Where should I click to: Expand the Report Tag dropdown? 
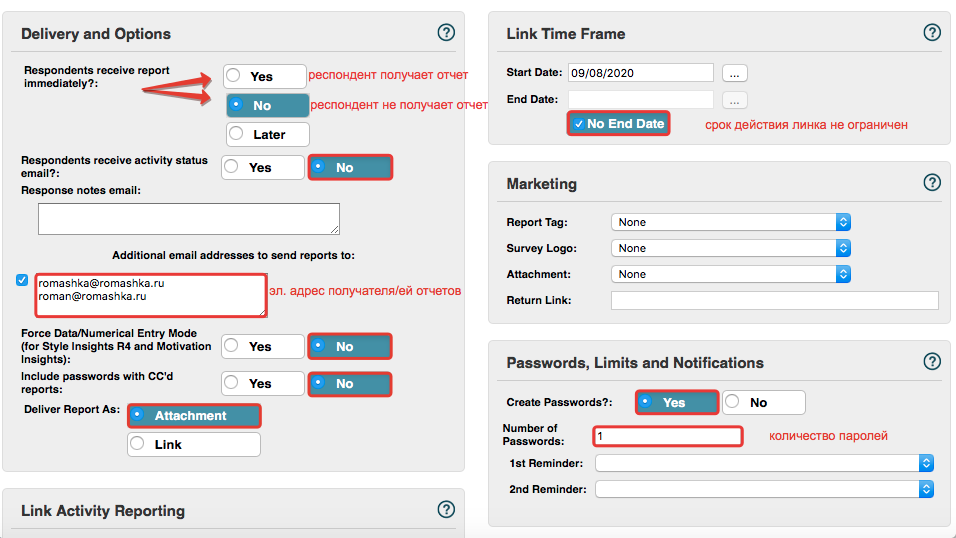point(730,222)
